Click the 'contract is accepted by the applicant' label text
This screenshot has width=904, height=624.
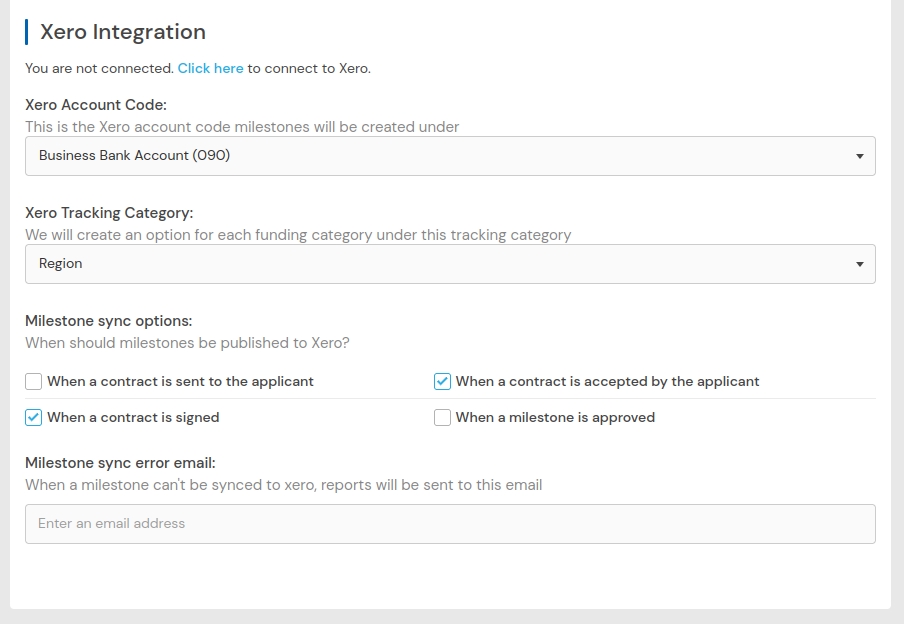click(607, 381)
